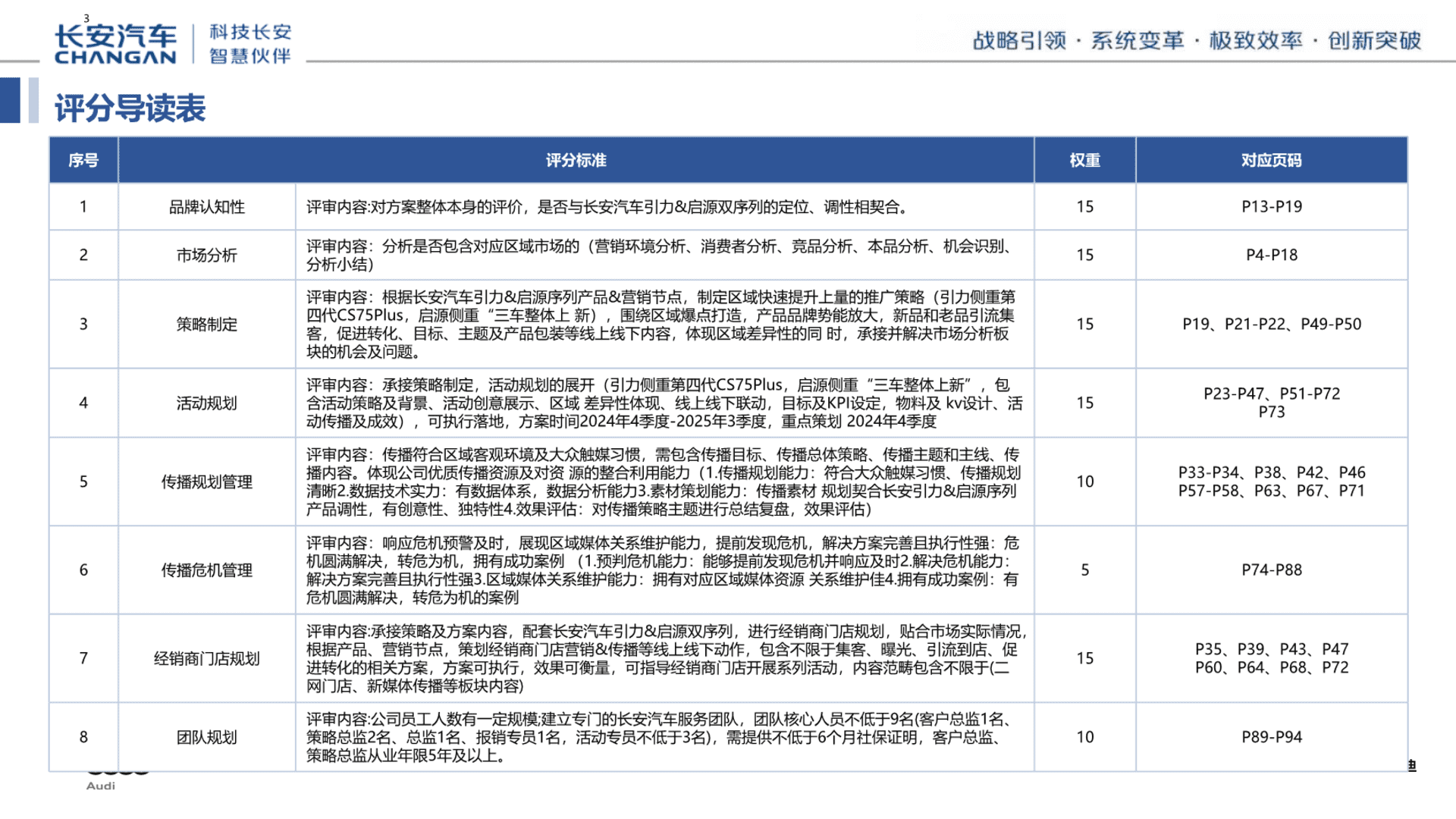This screenshot has width=1456, height=819.
Task: Click the Changan 长安汽车 logo
Action: [115, 44]
